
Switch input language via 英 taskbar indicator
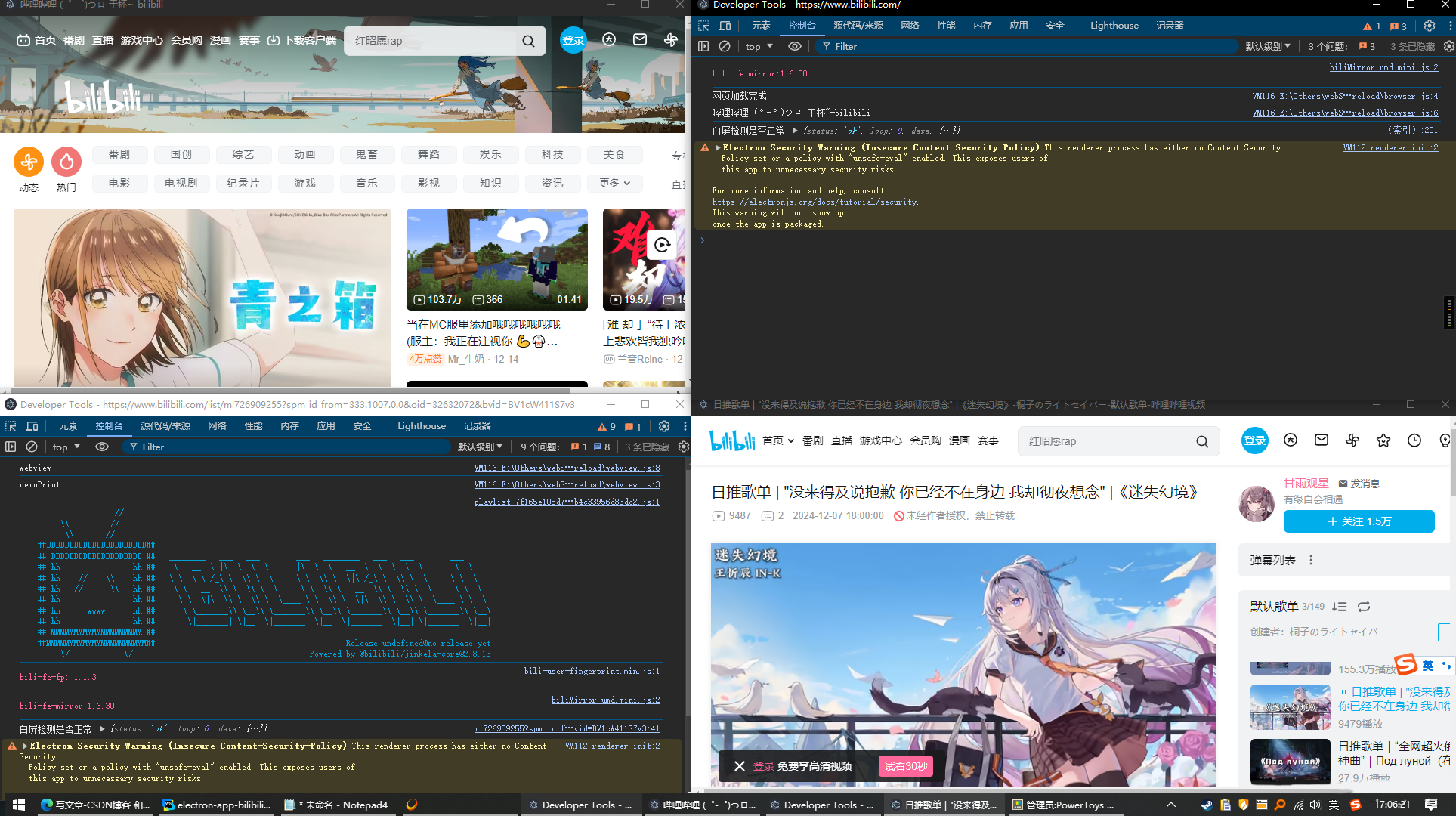tap(1334, 805)
